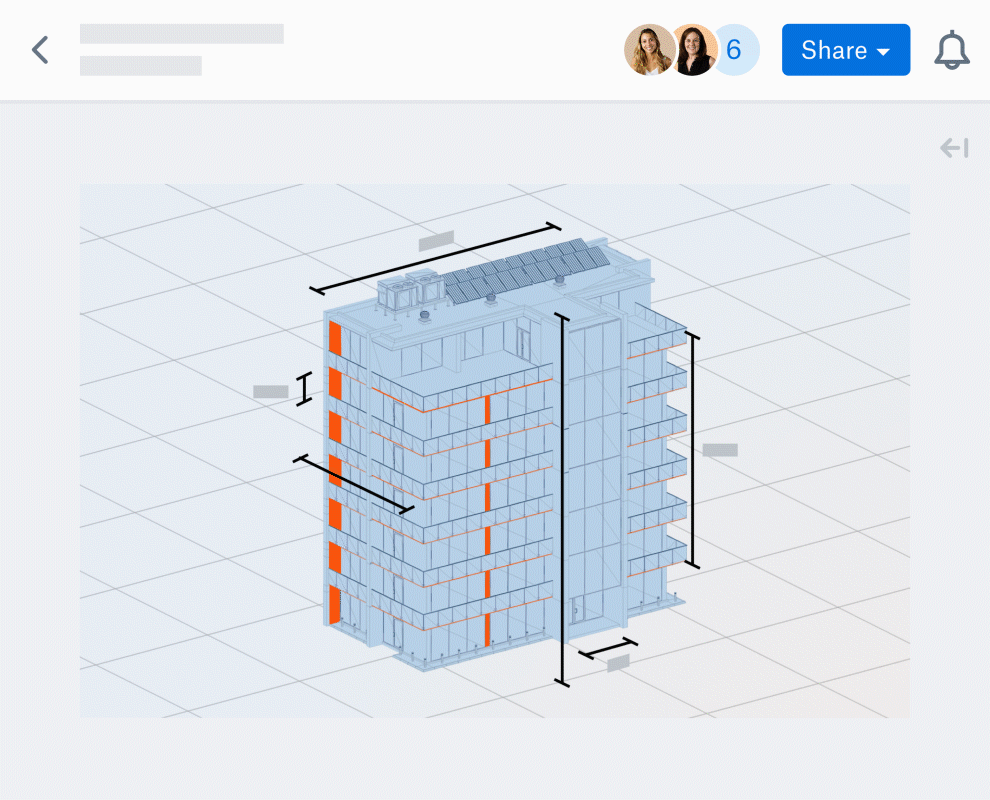Open notifications bell icon
990x800 pixels.
pos(951,50)
